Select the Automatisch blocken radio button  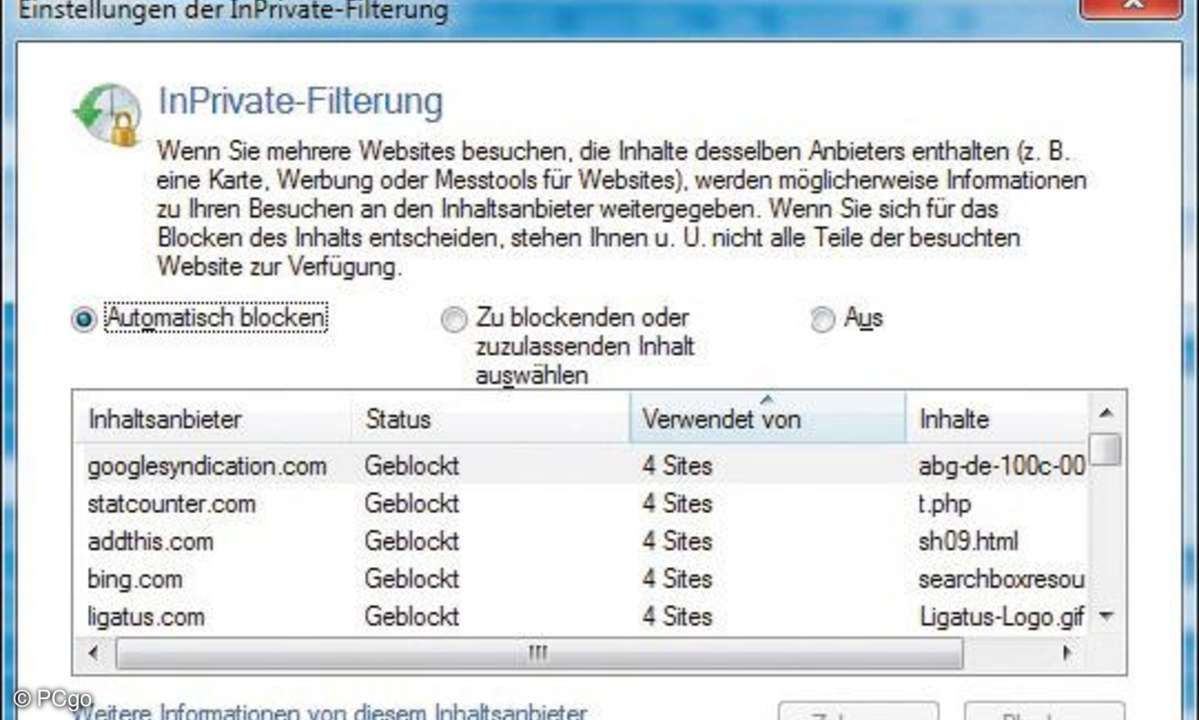pos(84,319)
